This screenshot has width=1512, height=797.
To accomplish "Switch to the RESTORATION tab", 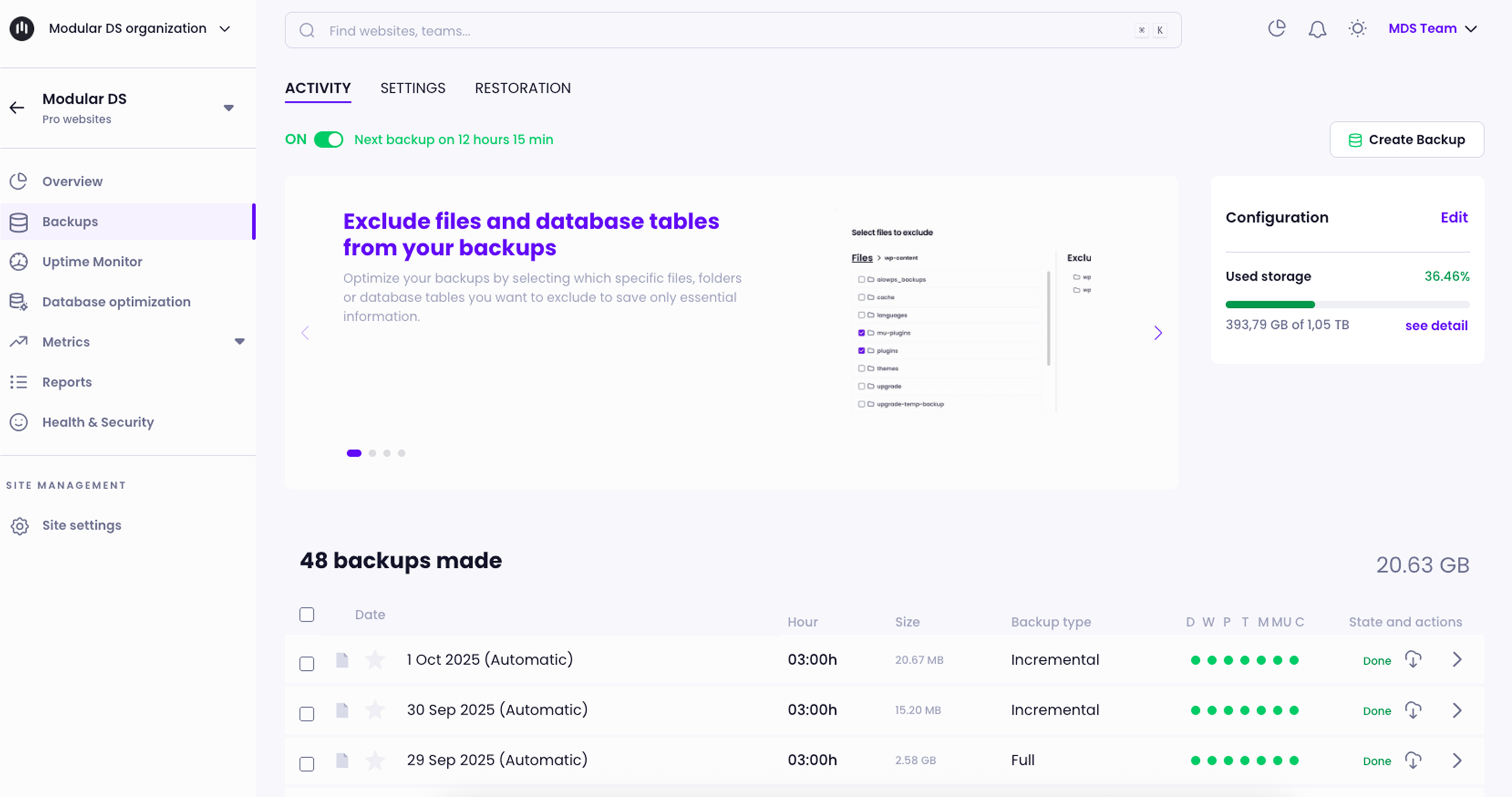I will (522, 88).
